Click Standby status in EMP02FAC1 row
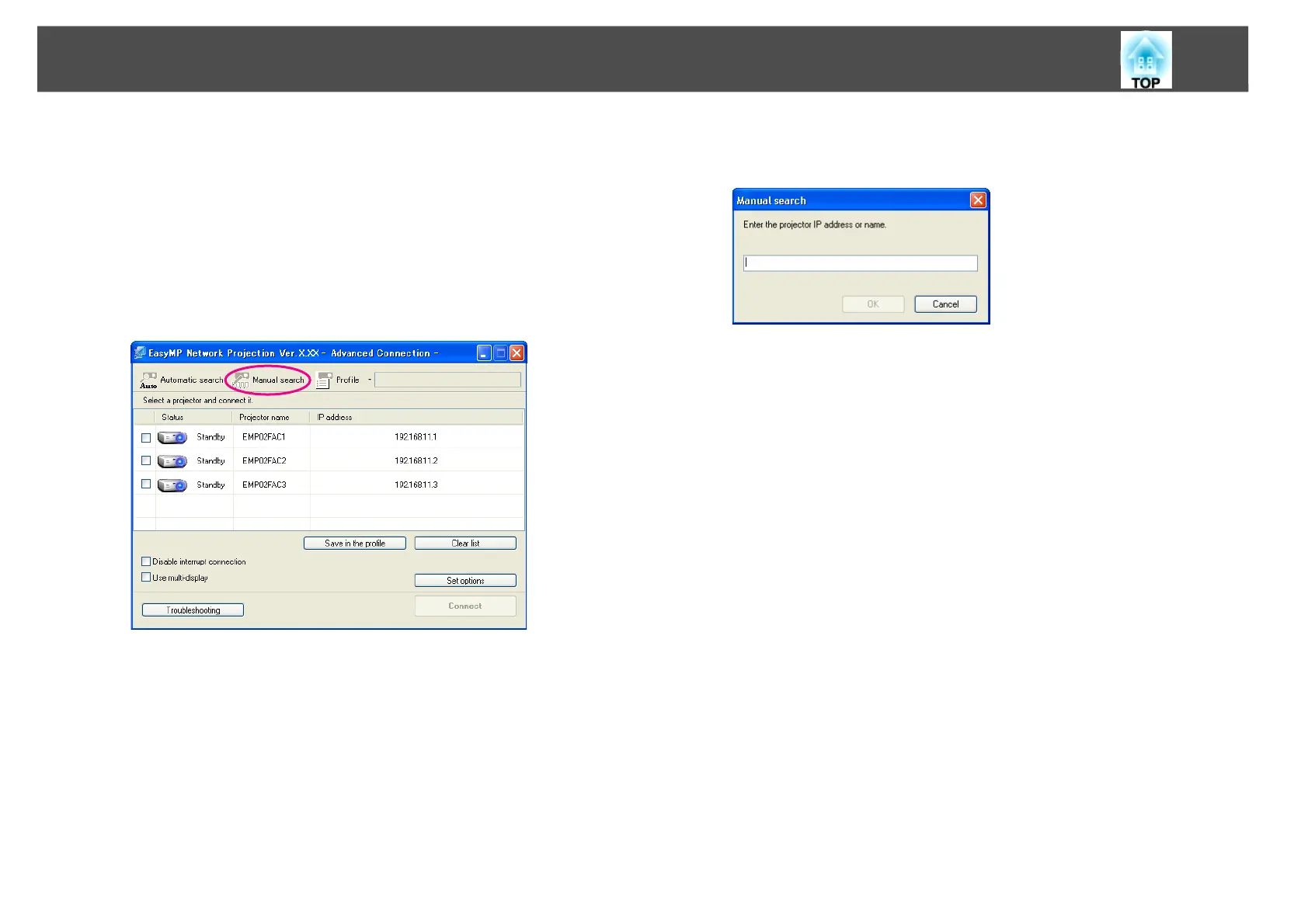The image size is (1308, 924). coord(210,437)
